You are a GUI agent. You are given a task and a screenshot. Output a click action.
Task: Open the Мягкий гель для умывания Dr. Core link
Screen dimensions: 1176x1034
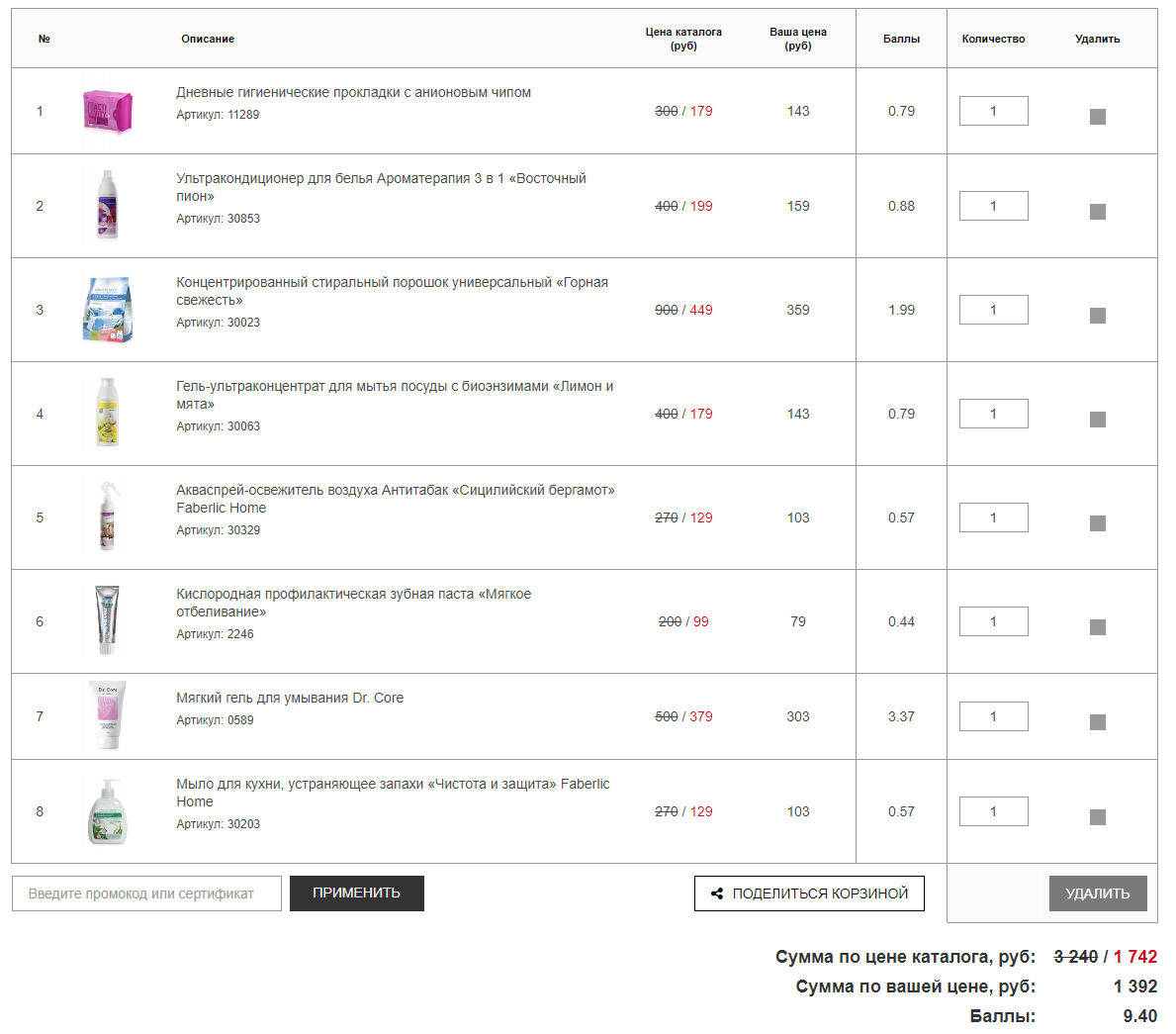tap(290, 698)
